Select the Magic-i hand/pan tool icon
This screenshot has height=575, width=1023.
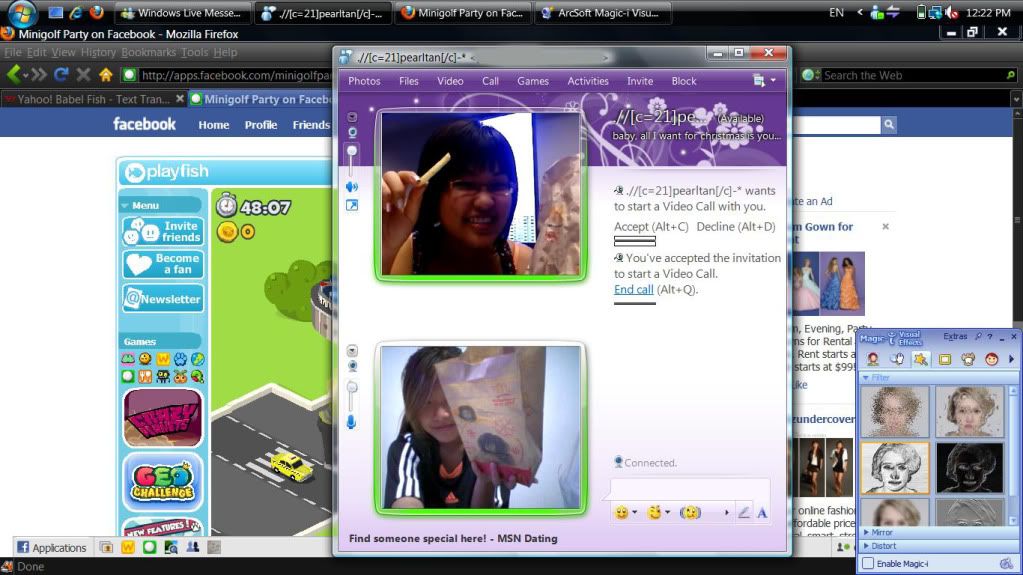pos(897,359)
